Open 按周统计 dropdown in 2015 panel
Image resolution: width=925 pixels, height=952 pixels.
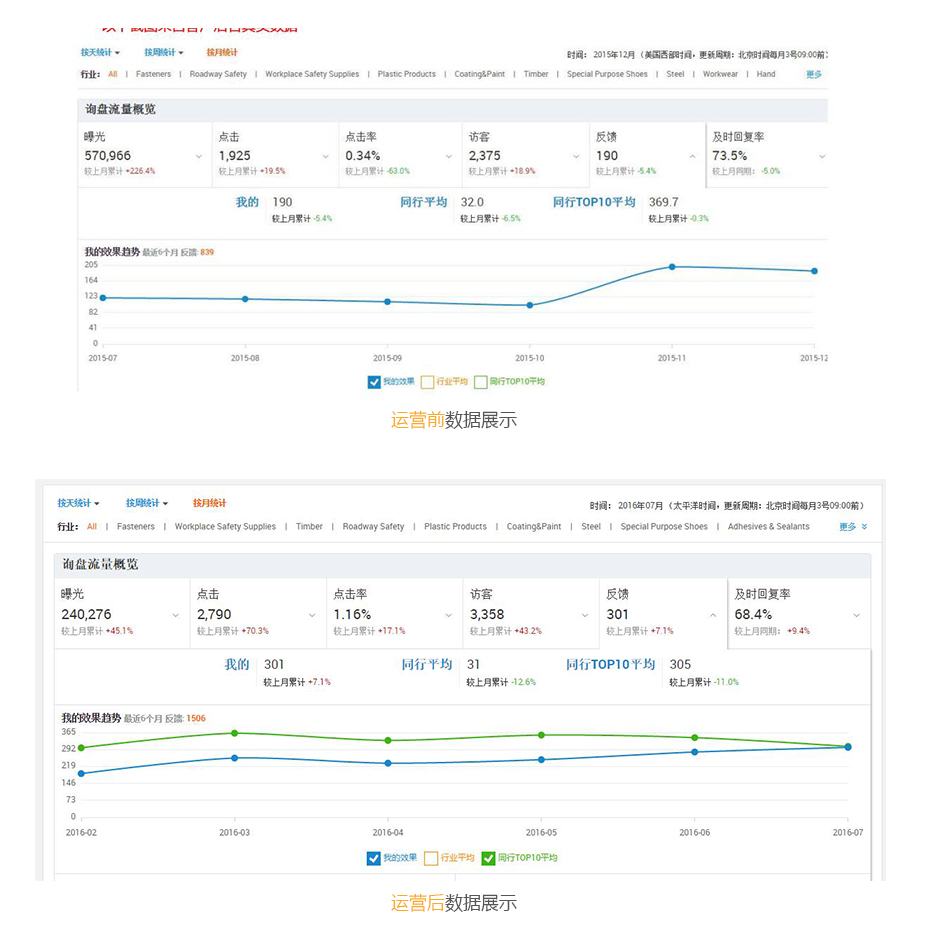click(x=163, y=52)
